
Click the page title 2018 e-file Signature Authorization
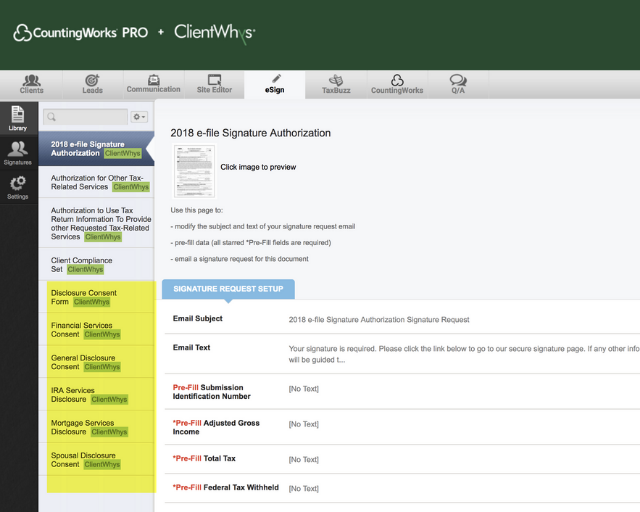point(251,133)
